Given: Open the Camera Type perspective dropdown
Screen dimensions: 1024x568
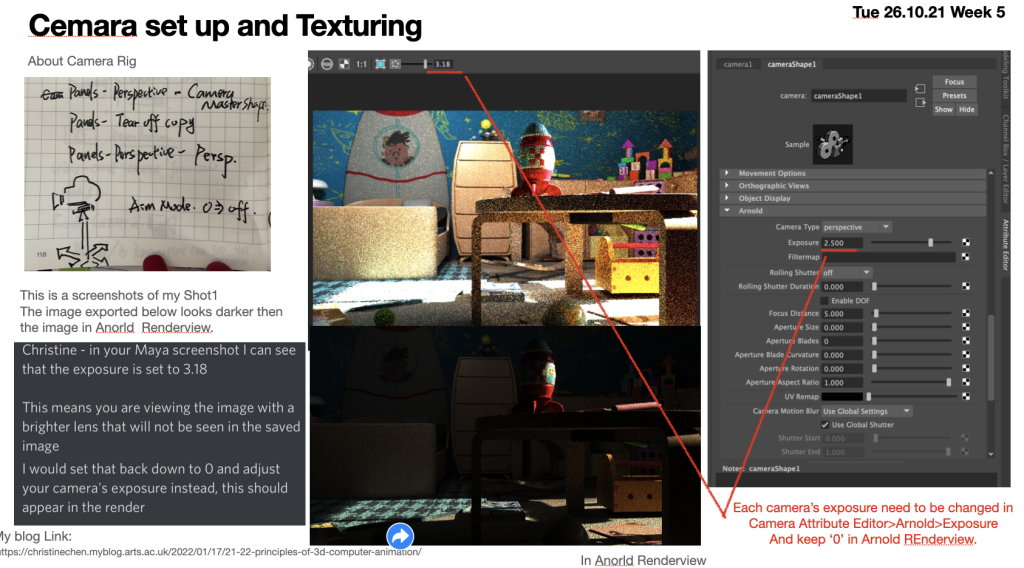Looking at the screenshot, I should (x=856, y=227).
